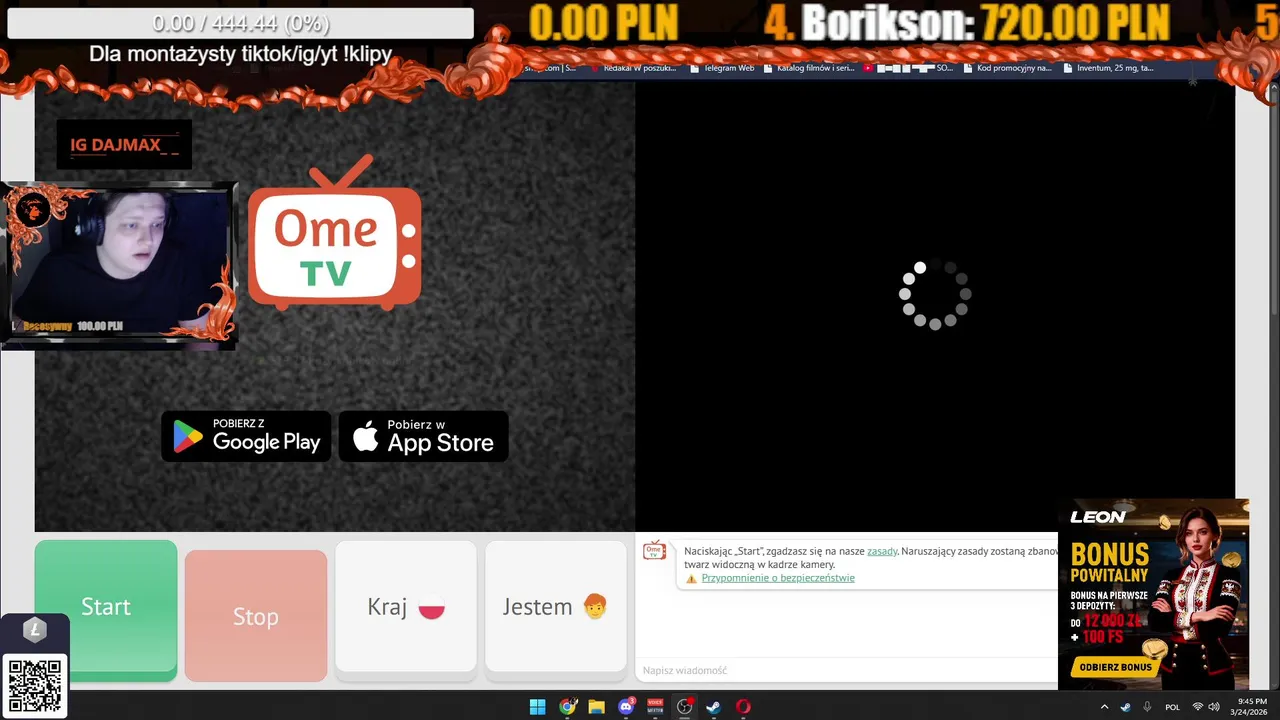Open Opera browser from the taskbar

click(743, 707)
